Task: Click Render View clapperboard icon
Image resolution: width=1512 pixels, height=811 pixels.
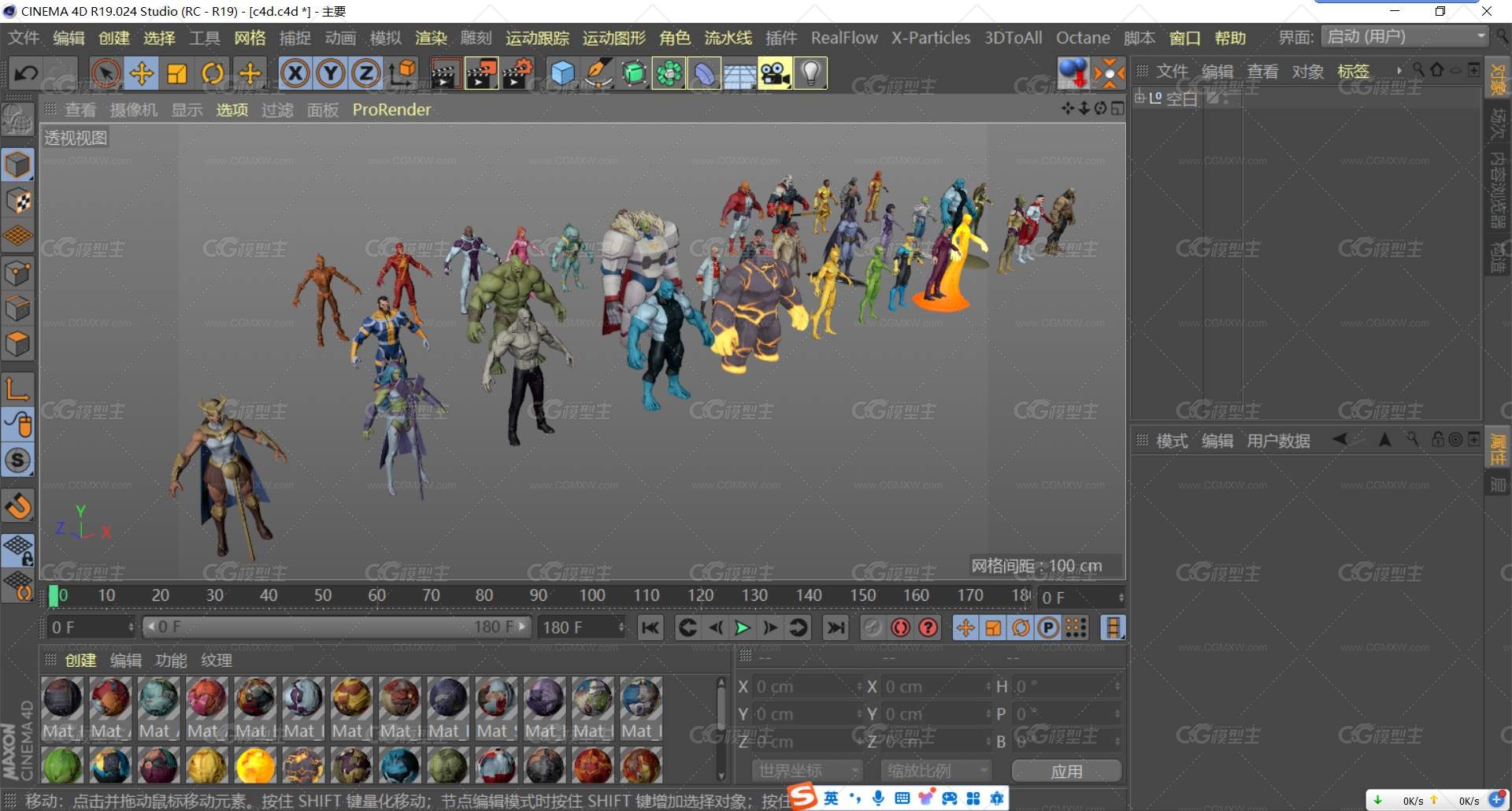Action: (x=445, y=73)
